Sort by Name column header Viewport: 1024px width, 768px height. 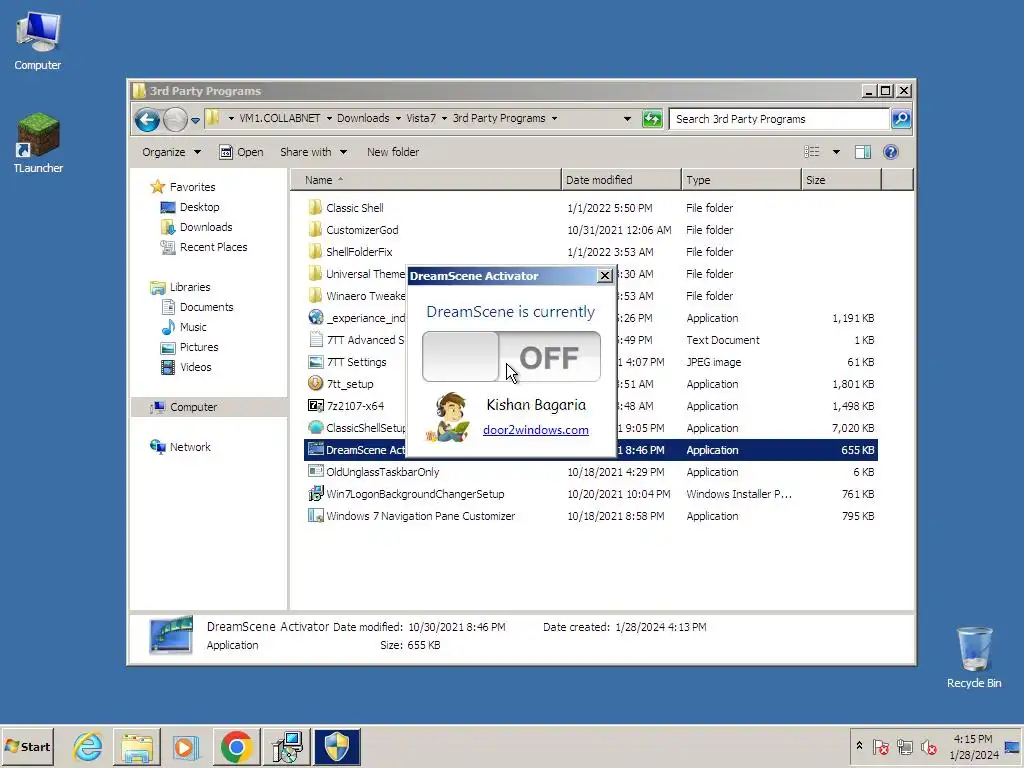[x=425, y=180]
